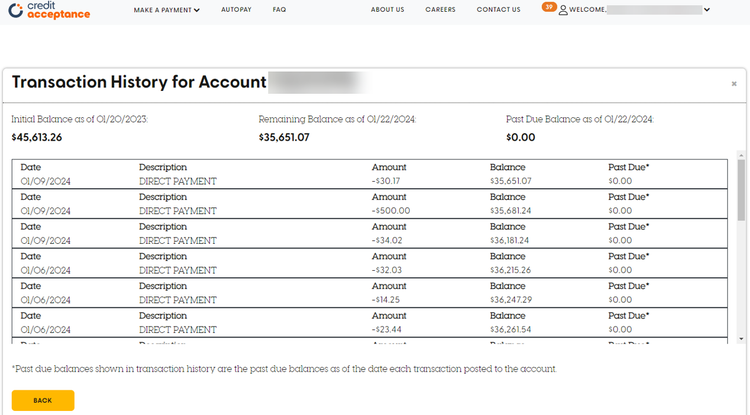Open the Autopay menu item
Viewport: 750px width, 415px height.
tap(236, 10)
